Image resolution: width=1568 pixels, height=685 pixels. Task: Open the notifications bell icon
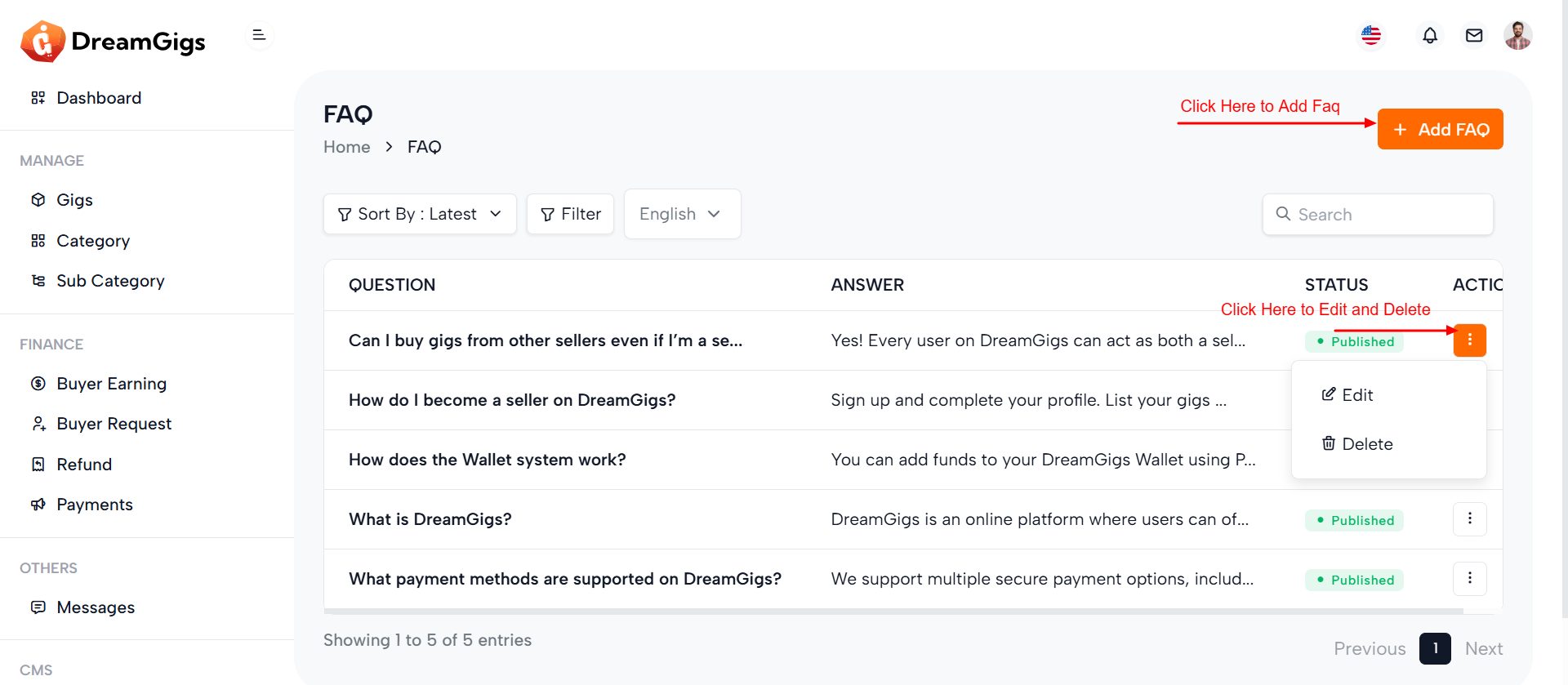pyautogui.click(x=1429, y=36)
